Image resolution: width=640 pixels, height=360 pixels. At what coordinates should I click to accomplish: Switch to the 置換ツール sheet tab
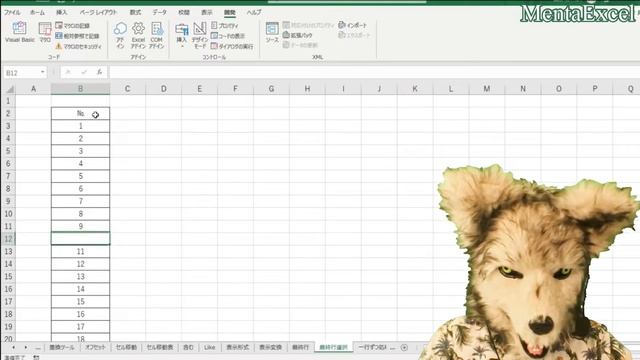[x=62, y=347]
